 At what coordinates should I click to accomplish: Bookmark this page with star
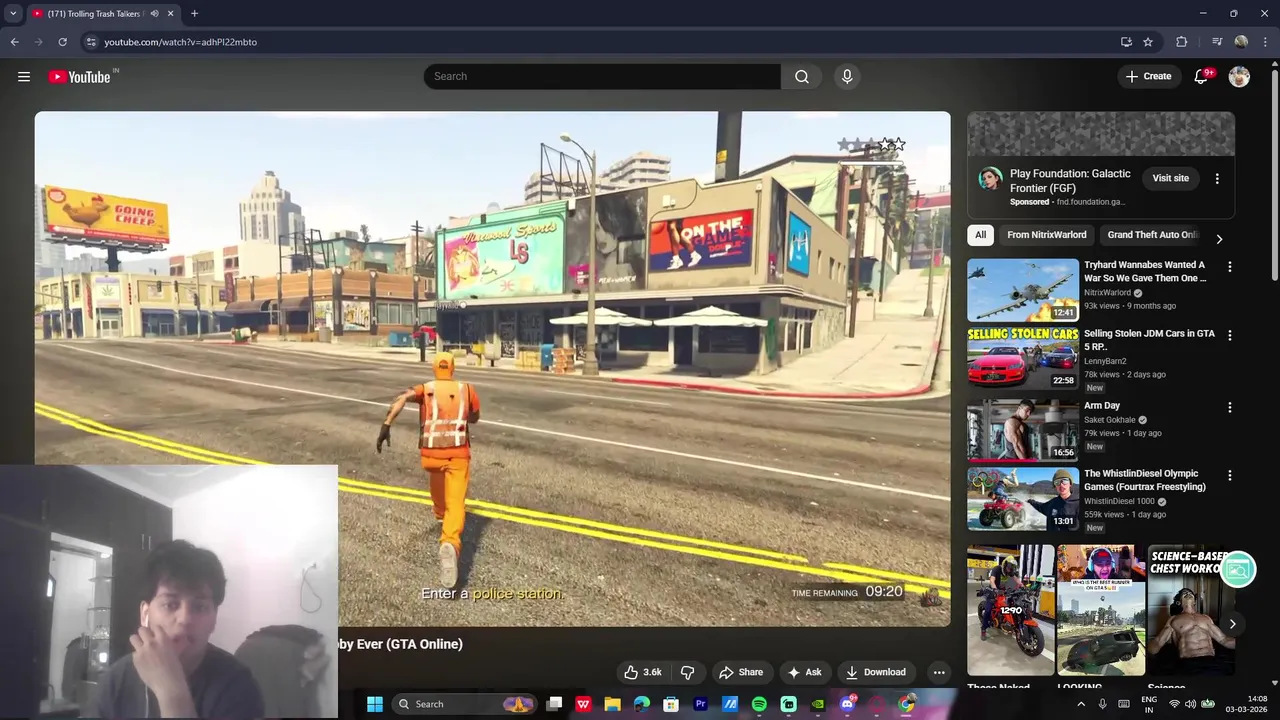pyautogui.click(x=1148, y=42)
